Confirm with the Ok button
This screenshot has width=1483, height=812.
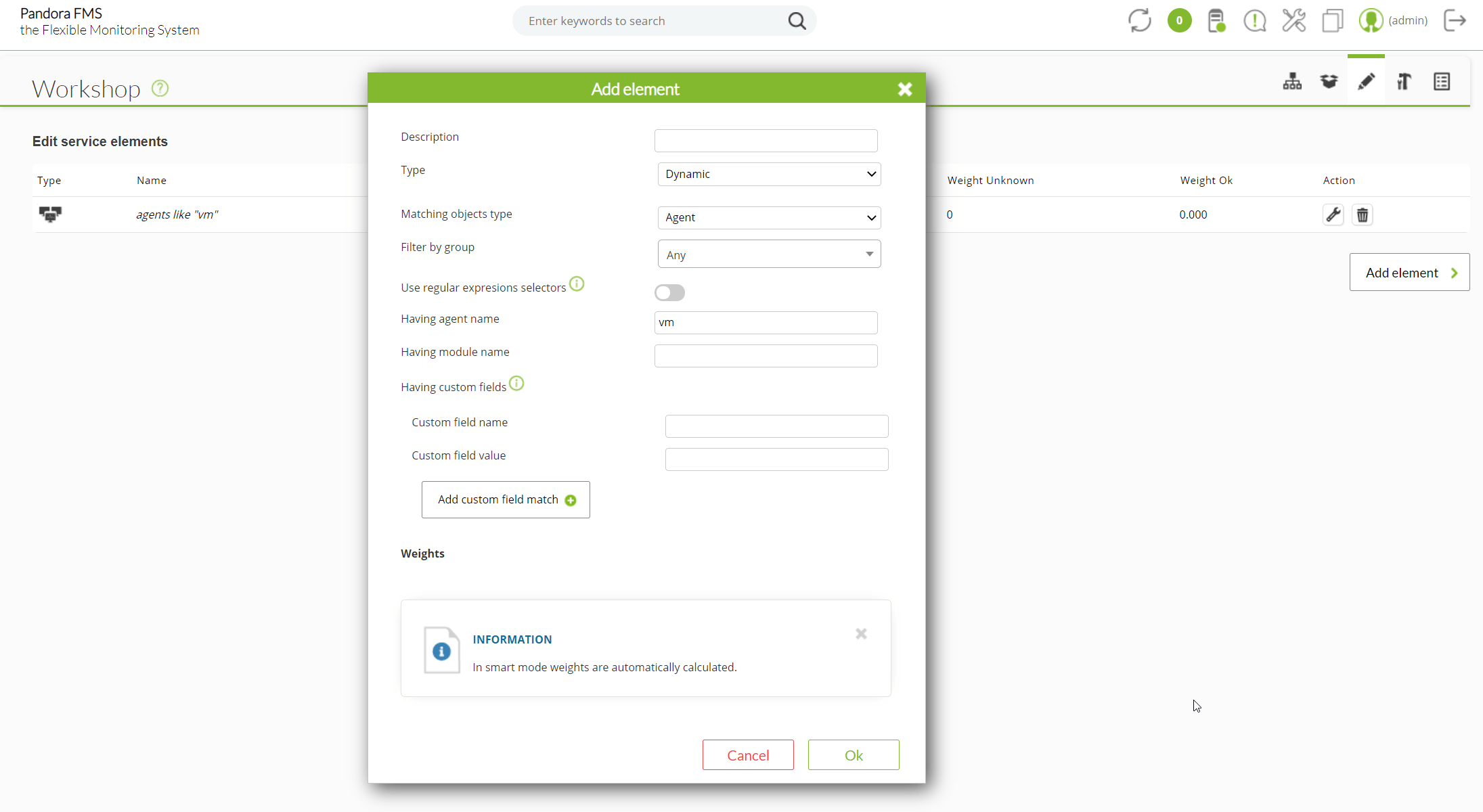coord(853,754)
